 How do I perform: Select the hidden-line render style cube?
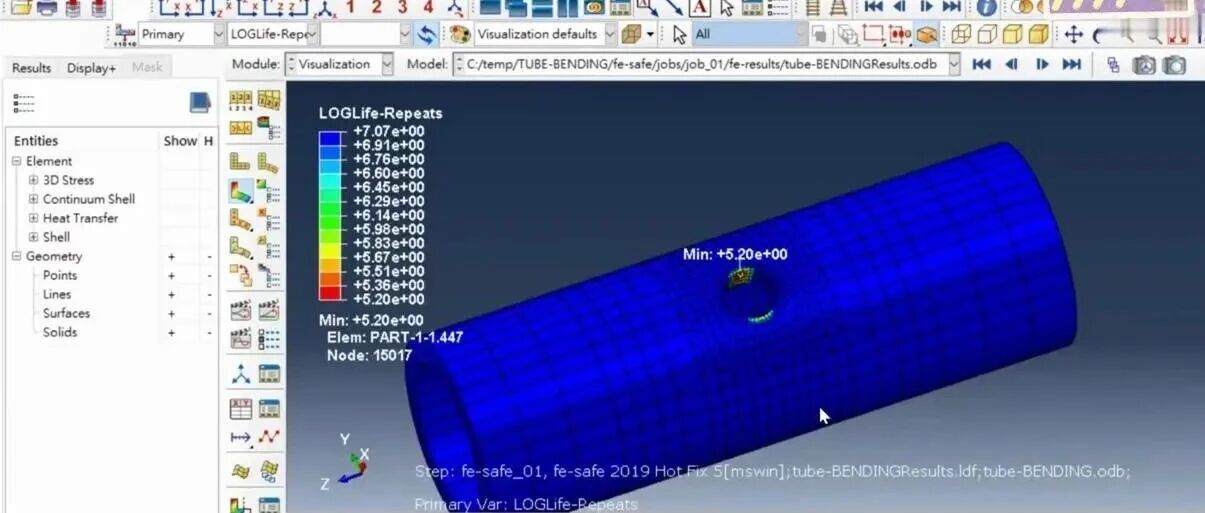986,34
